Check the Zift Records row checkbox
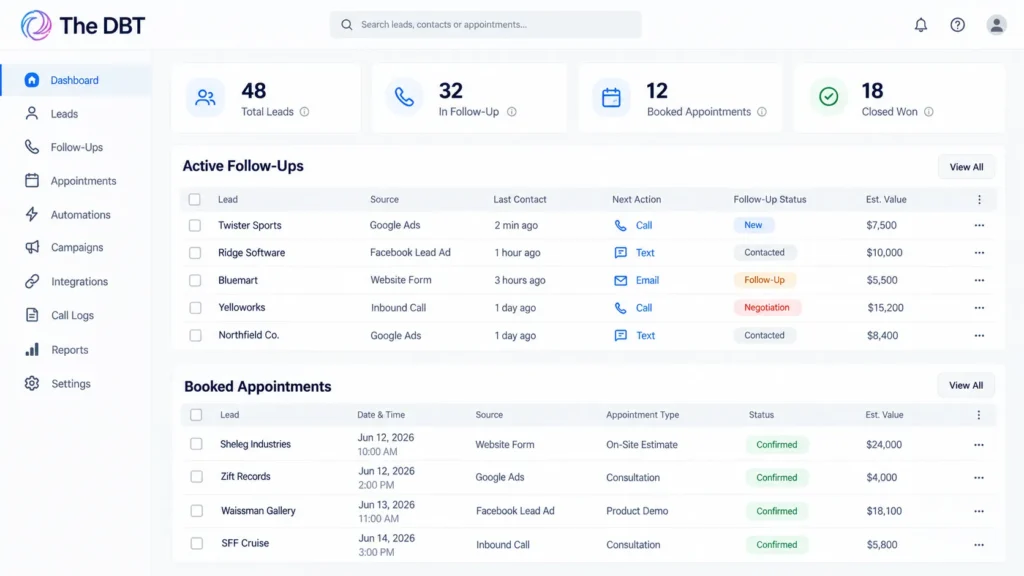1024x576 pixels. point(197,477)
